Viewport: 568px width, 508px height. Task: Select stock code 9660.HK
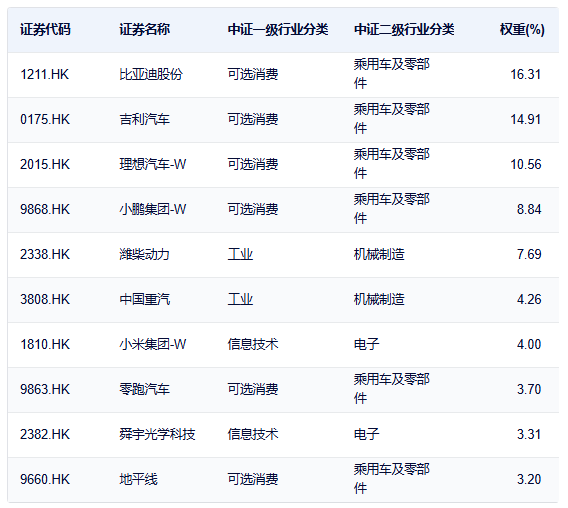[45, 479]
